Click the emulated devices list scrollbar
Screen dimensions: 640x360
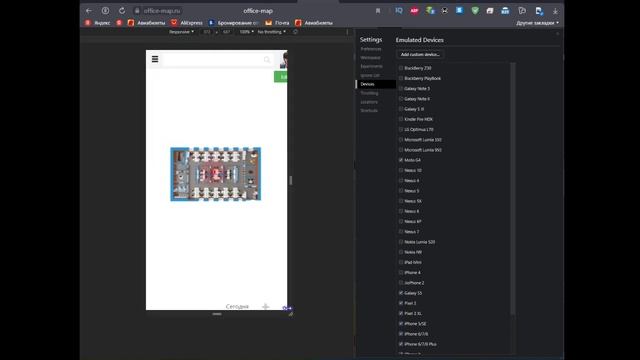513,189
